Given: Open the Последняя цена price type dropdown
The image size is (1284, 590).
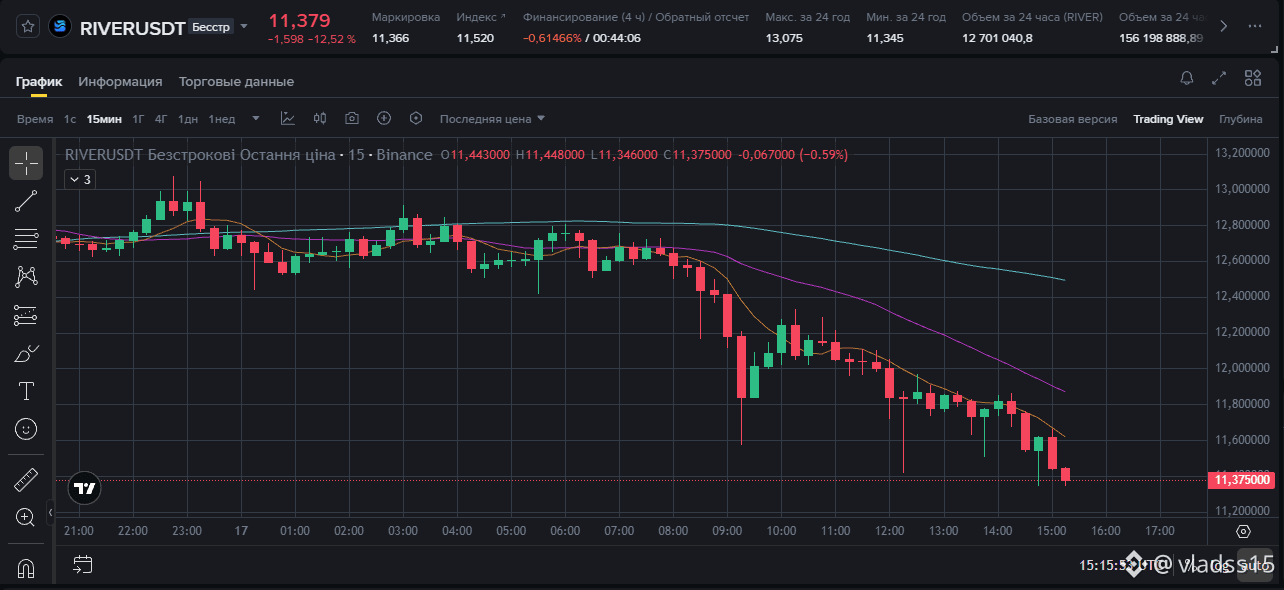Looking at the screenshot, I should (x=493, y=118).
